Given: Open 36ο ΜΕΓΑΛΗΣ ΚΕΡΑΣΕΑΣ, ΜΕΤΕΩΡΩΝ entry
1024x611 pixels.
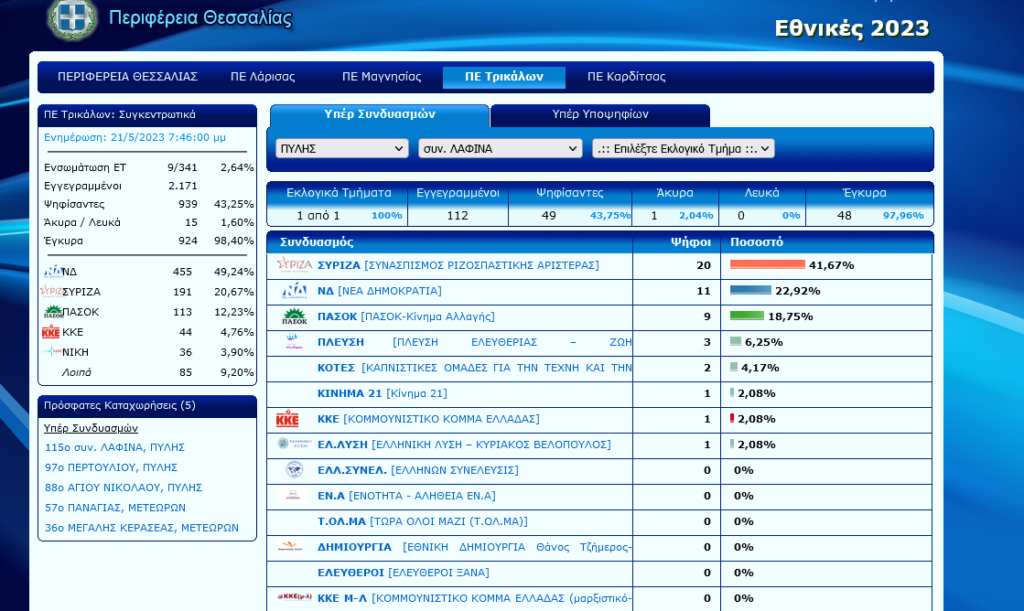Looking at the screenshot, I should tap(142, 528).
